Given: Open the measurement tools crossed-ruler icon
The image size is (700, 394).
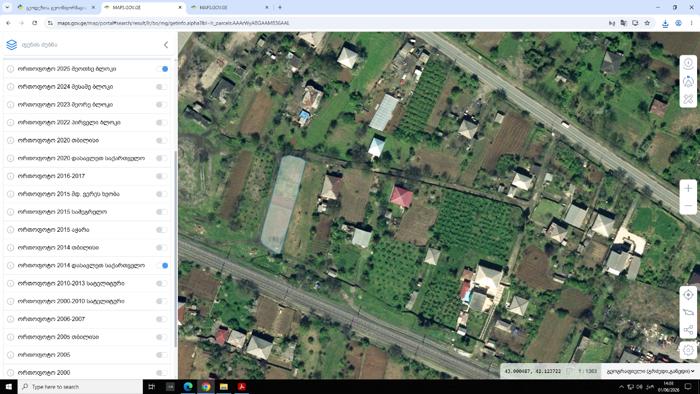Looking at the screenshot, I should click(688, 99).
